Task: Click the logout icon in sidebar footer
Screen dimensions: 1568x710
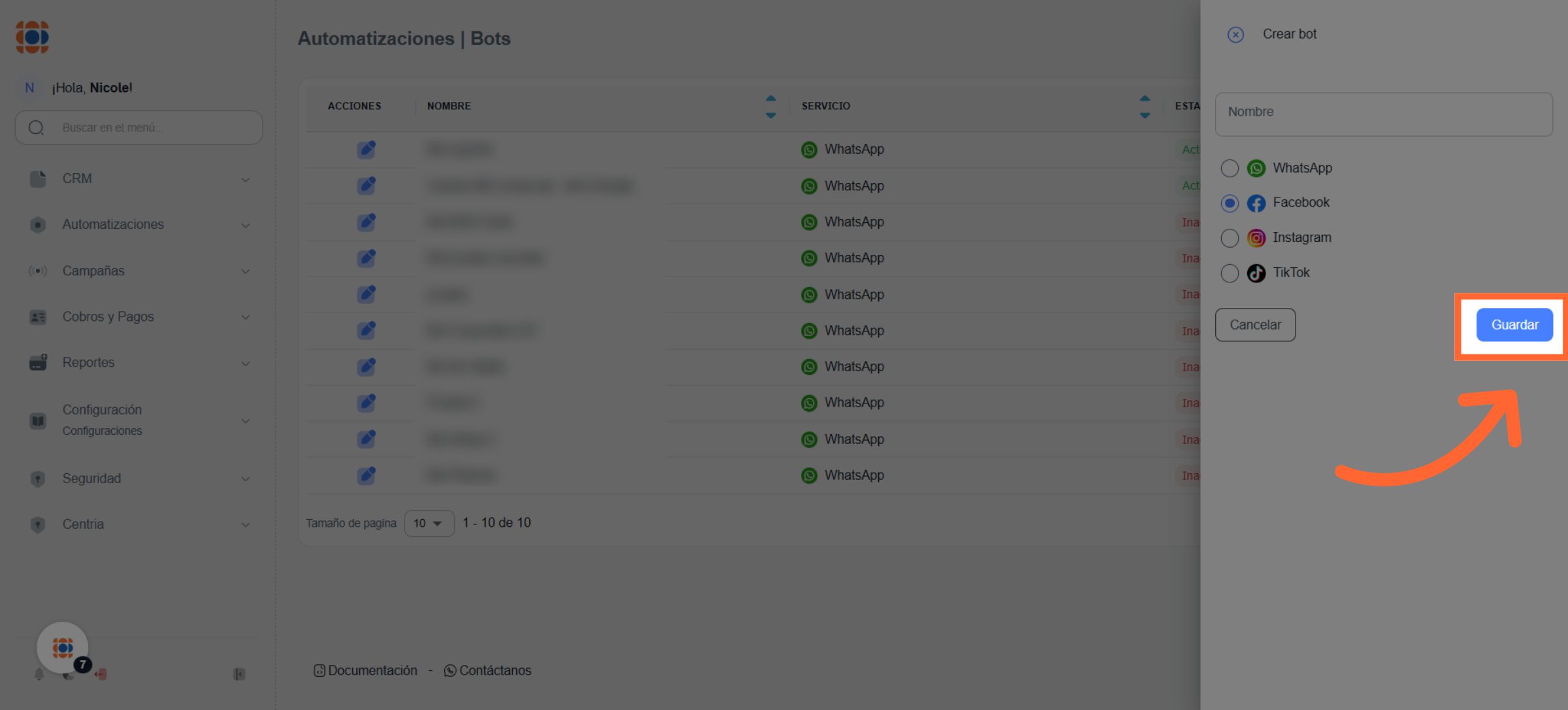Action: click(x=101, y=674)
